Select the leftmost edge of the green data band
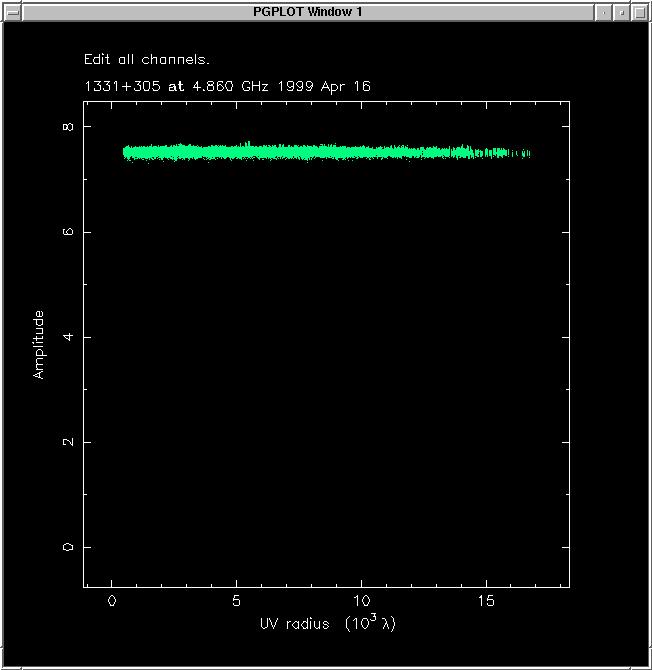 (x=125, y=153)
